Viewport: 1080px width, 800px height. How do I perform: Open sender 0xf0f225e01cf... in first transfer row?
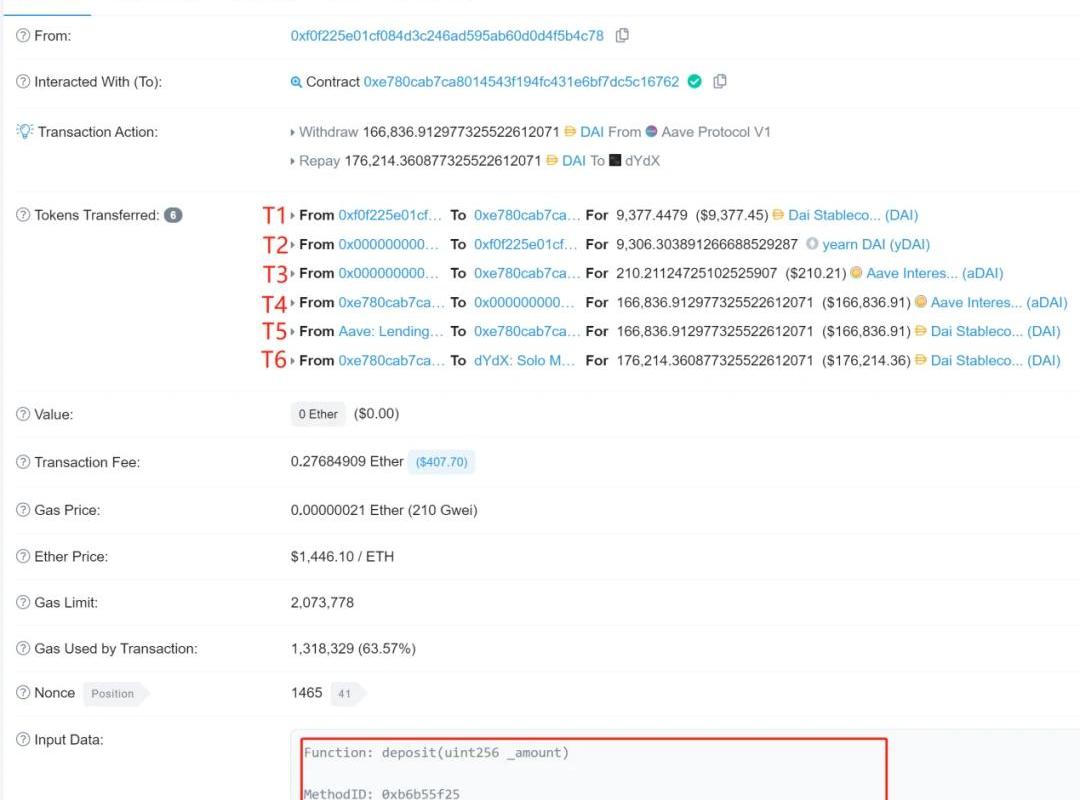click(x=390, y=215)
